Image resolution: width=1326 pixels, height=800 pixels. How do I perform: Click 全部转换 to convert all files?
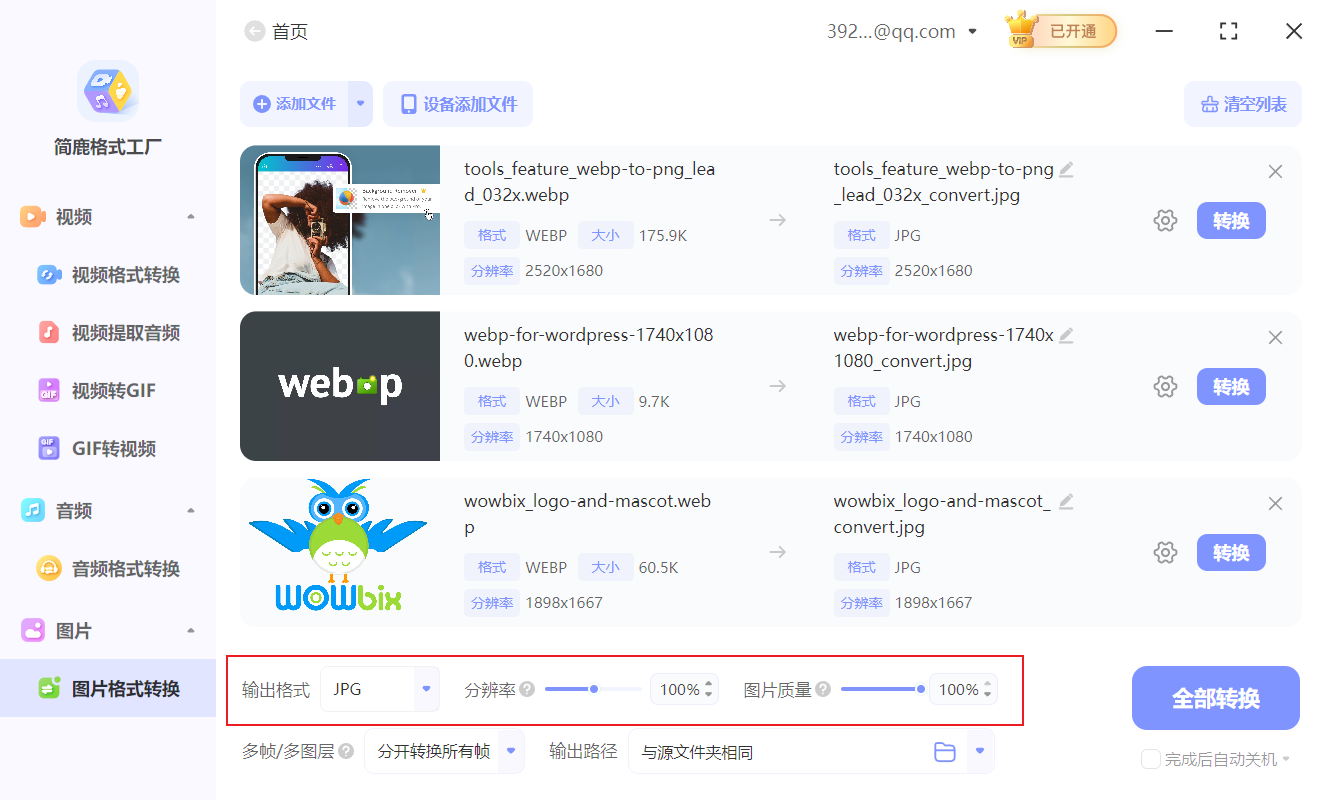click(1215, 697)
